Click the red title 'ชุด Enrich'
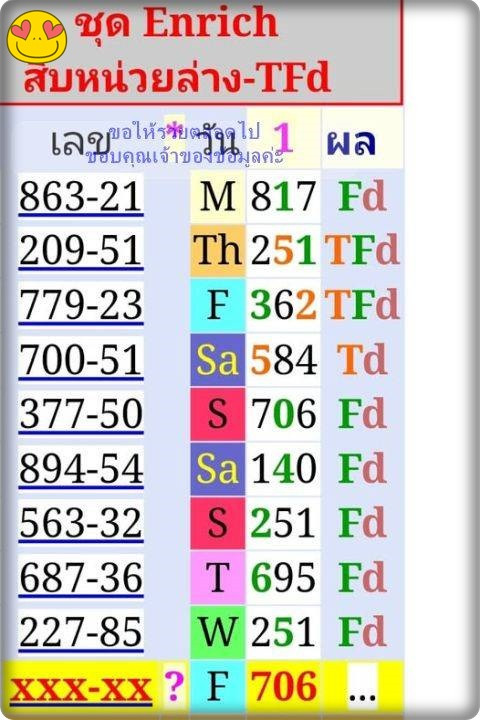Image resolution: width=480 pixels, height=720 pixels. pos(177,23)
